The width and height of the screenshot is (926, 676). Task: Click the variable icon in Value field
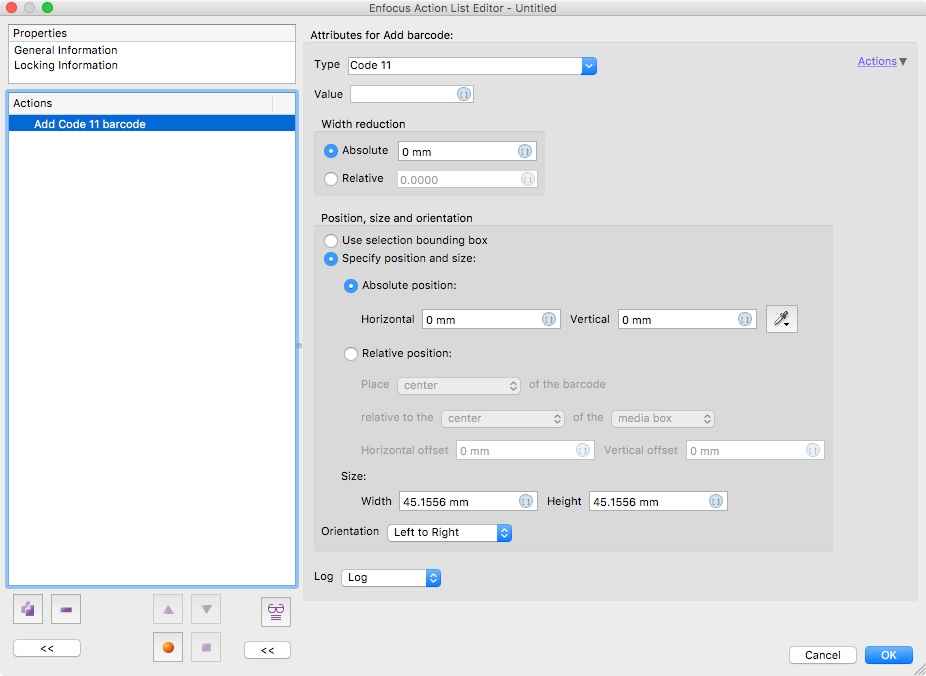464,94
